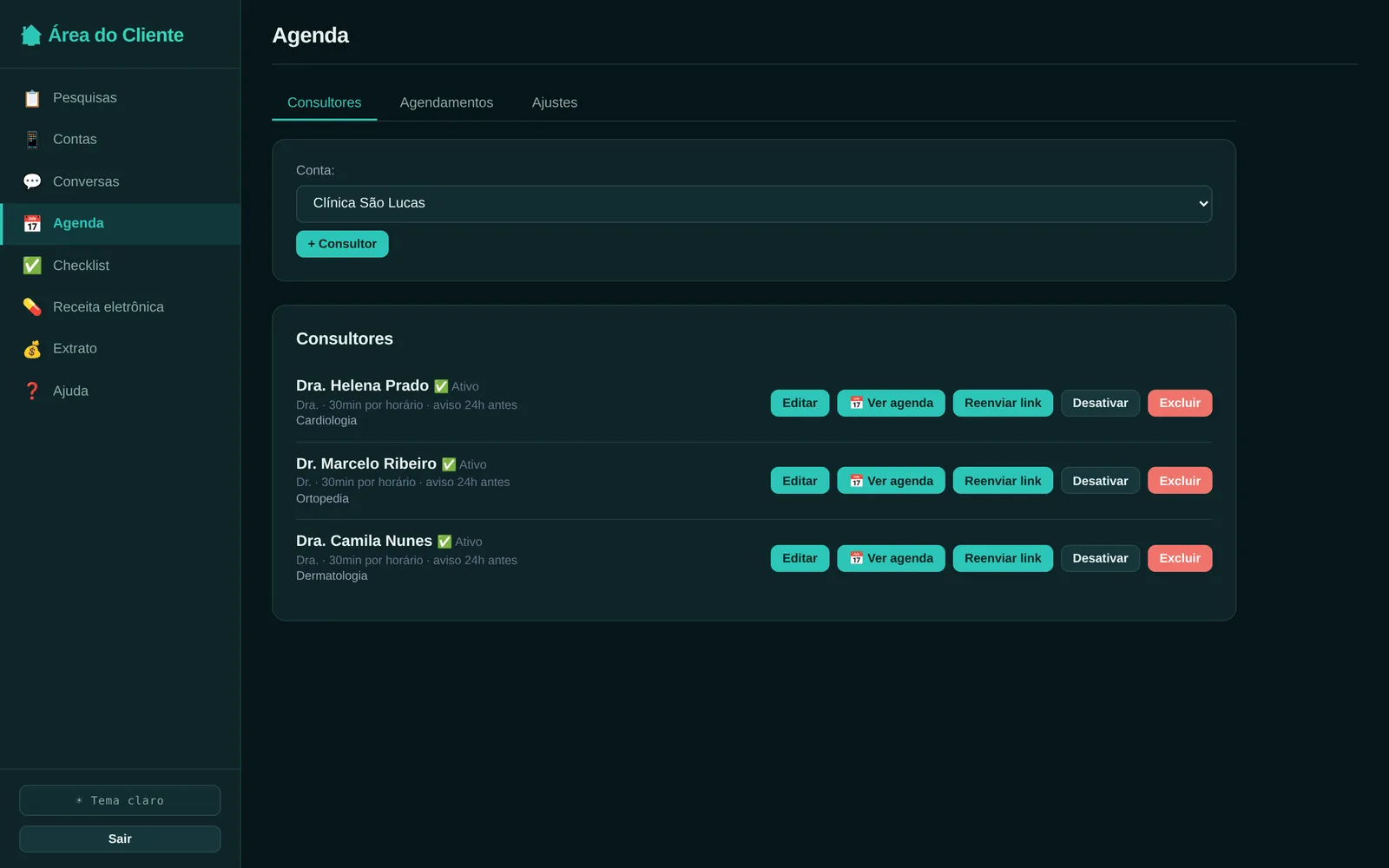Delete Dra. Helena Prado
The image size is (1389, 868).
click(1180, 403)
